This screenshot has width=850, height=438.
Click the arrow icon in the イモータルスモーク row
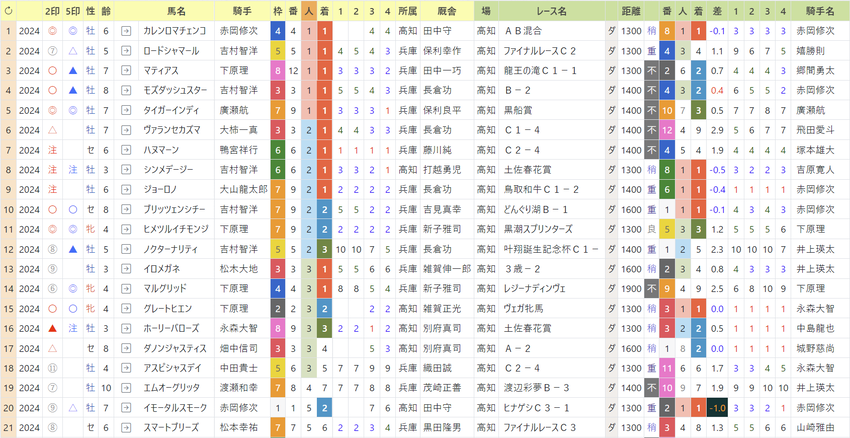(126, 408)
